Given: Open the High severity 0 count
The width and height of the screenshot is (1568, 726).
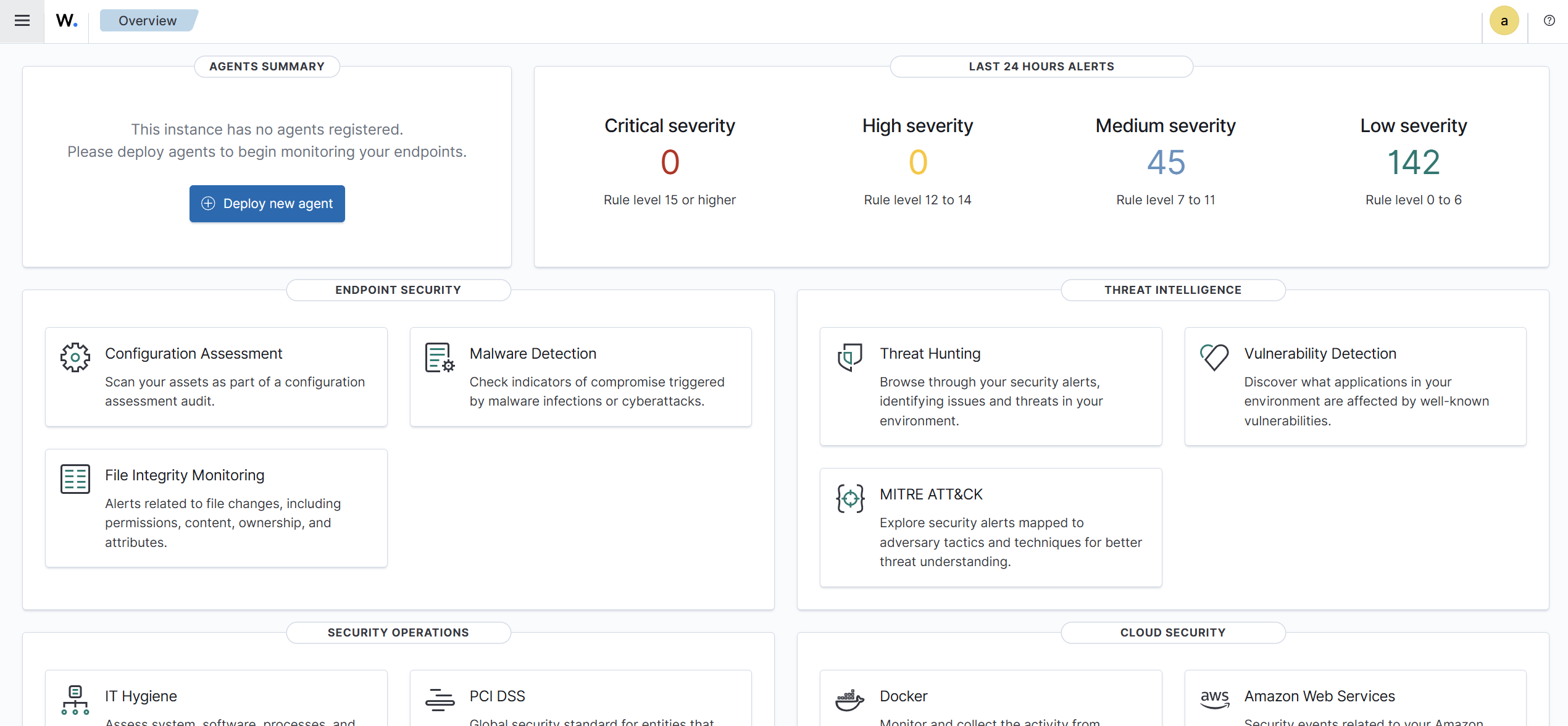Looking at the screenshot, I should pyautogui.click(x=917, y=162).
